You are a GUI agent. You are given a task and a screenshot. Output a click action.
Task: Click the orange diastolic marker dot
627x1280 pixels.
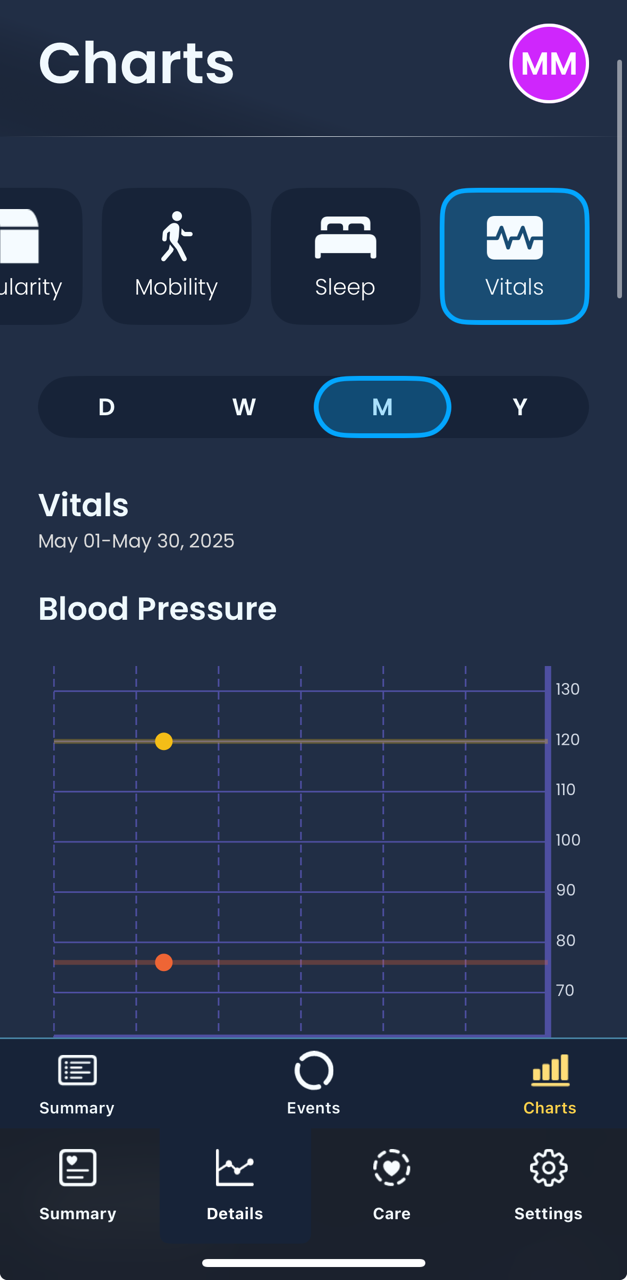(x=163, y=962)
